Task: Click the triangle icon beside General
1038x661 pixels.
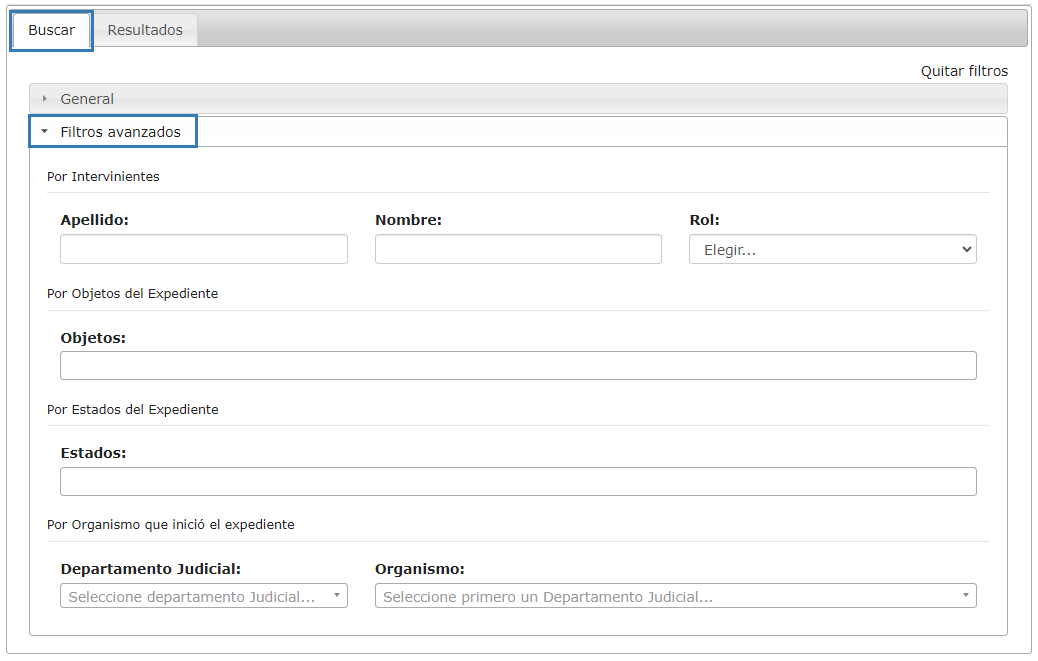Action: point(45,99)
